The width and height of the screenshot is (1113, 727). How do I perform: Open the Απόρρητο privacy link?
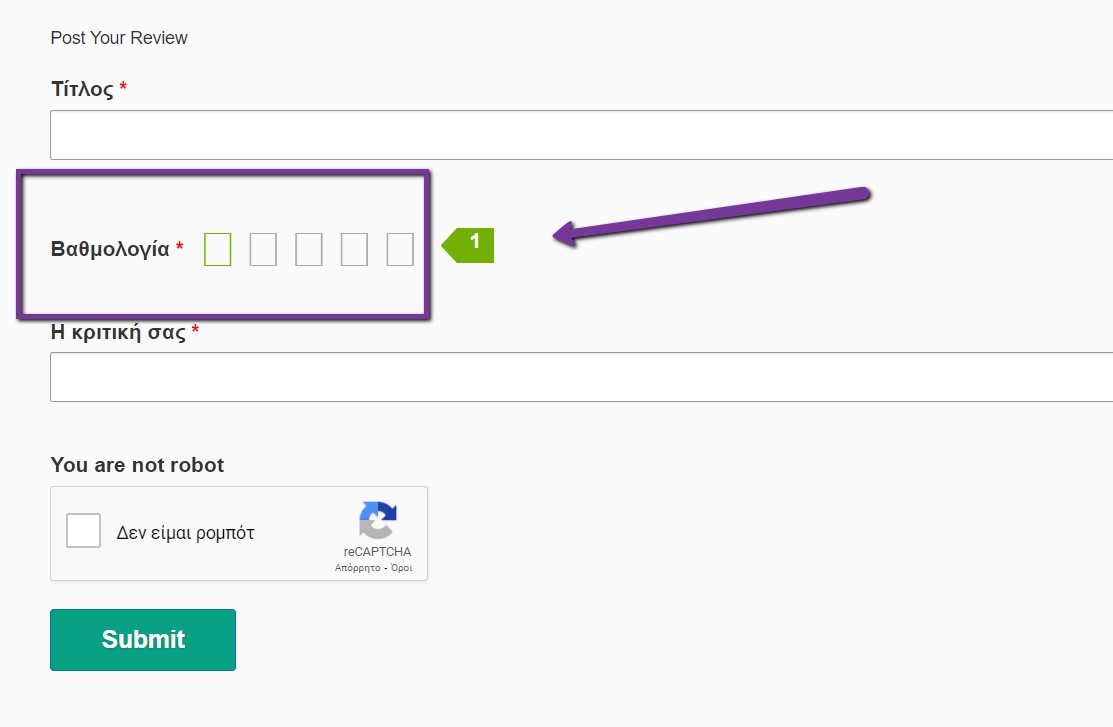tap(358, 568)
